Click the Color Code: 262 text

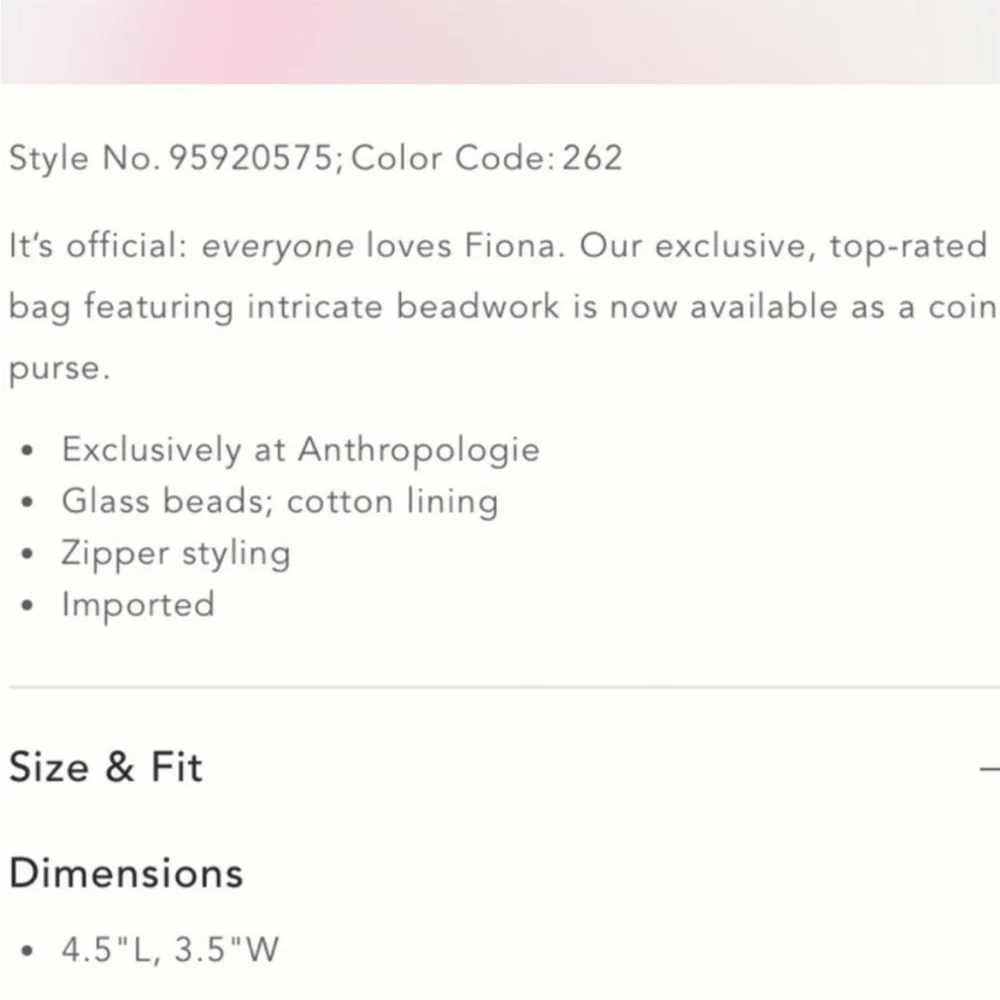click(x=486, y=158)
